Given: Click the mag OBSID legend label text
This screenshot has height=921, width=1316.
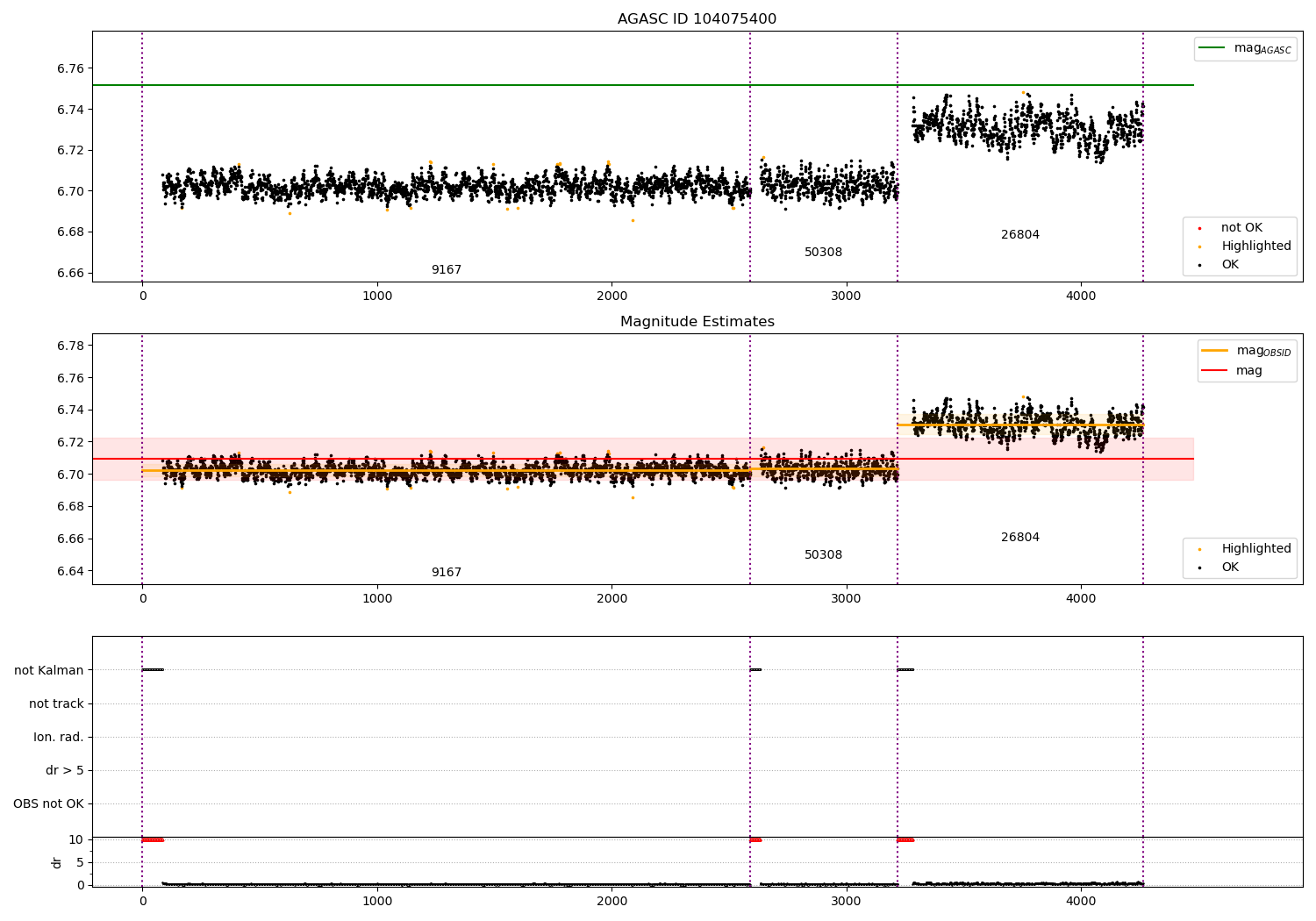Looking at the screenshot, I should (1264, 351).
